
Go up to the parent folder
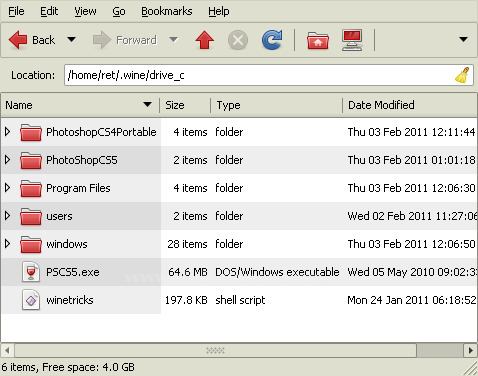(x=204, y=40)
